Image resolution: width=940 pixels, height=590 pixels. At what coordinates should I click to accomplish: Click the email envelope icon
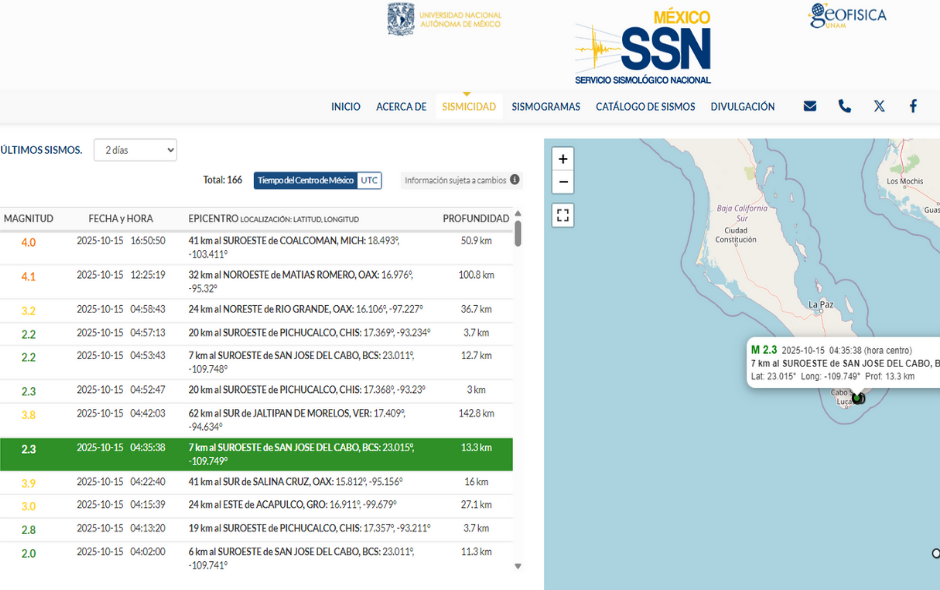(x=810, y=106)
